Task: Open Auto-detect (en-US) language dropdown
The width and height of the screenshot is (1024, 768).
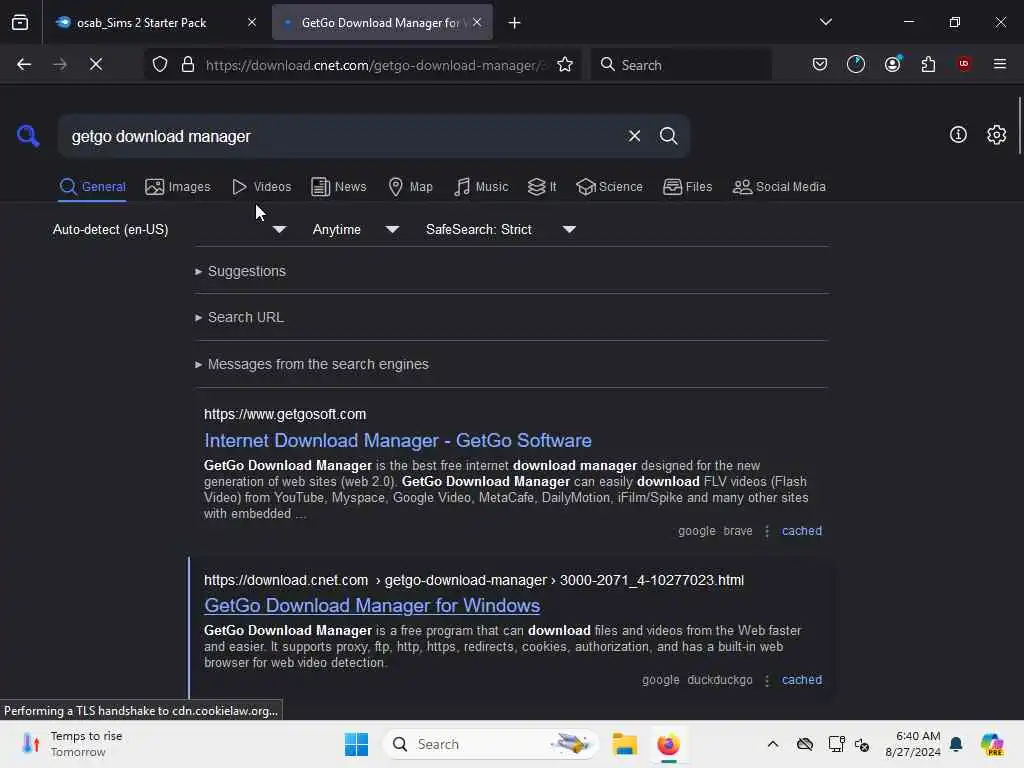Action: 169,230
